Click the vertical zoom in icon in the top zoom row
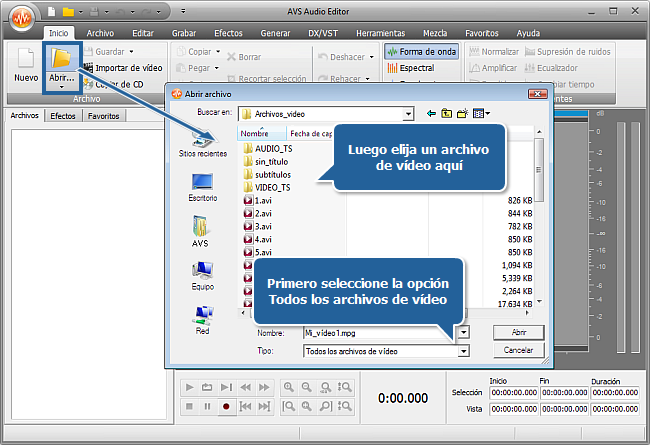This screenshot has height=445, width=650. tap(344, 387)
